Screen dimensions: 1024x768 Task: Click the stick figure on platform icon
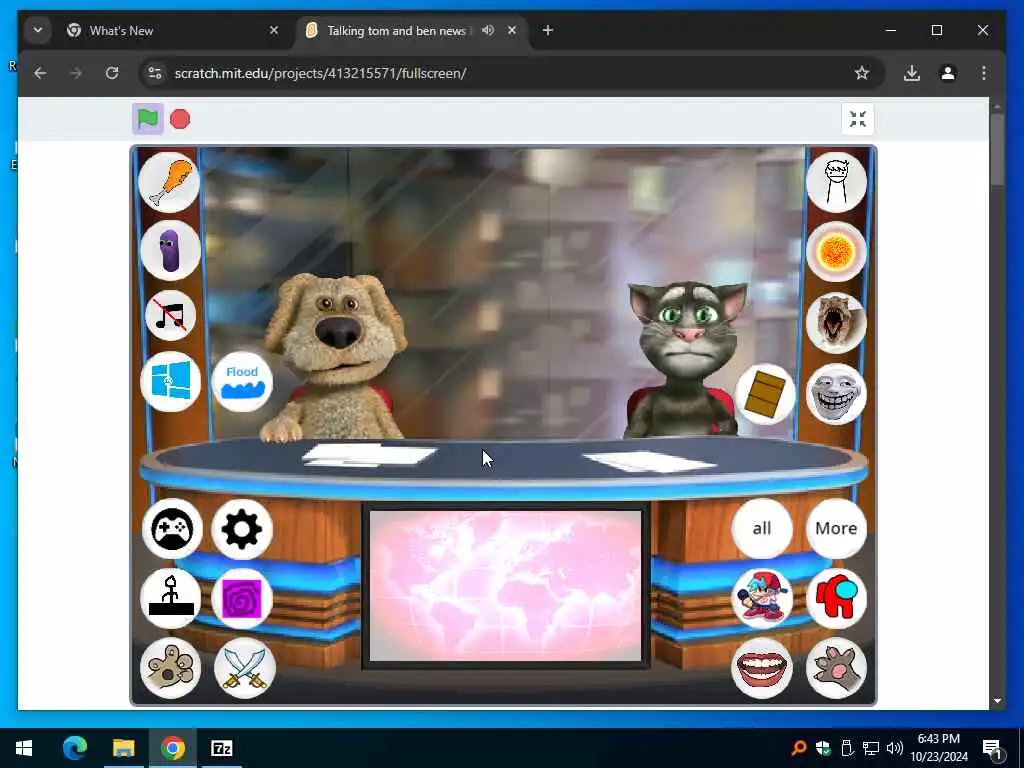pos(171,598)
